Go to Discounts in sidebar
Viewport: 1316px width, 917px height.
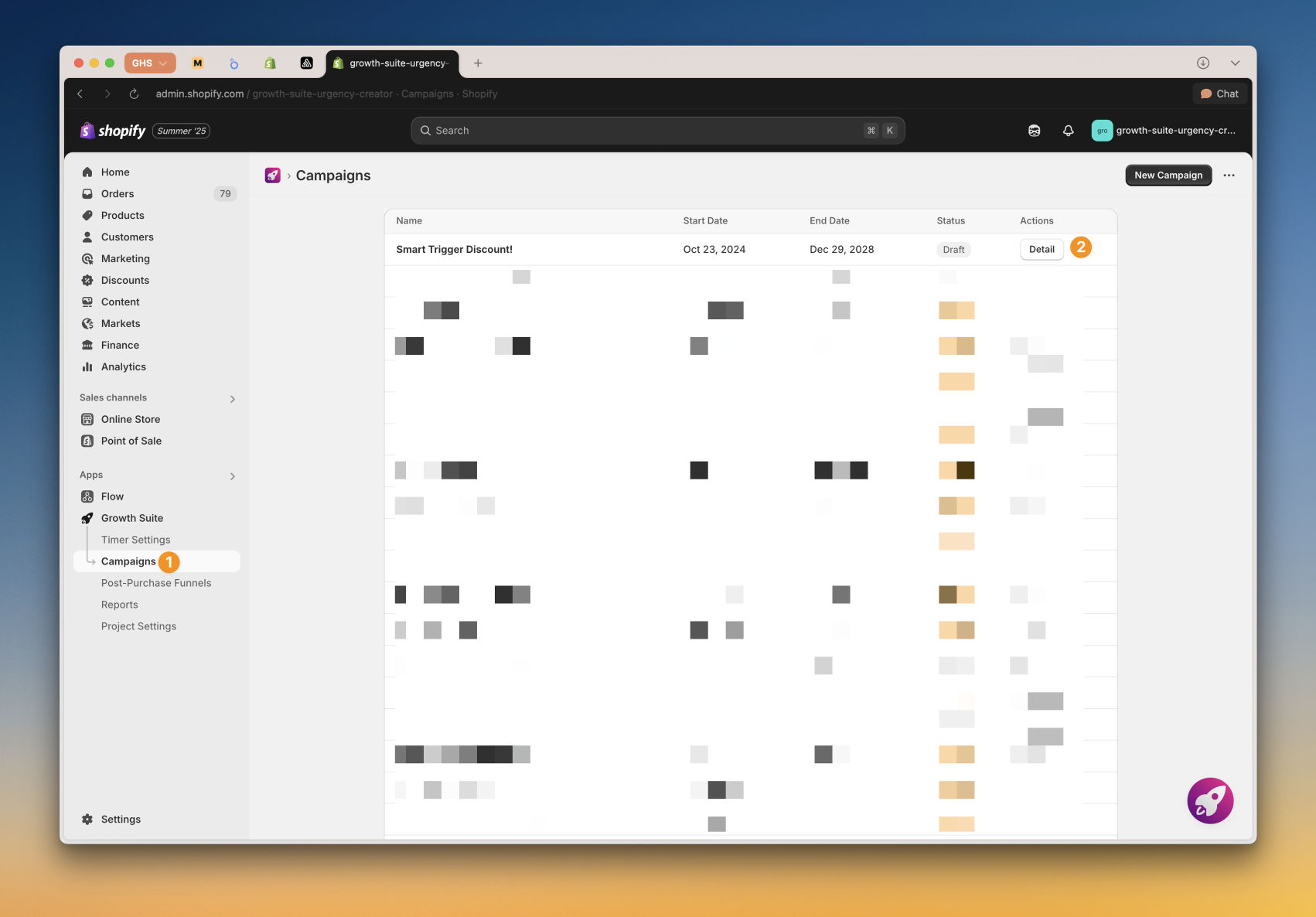click(x=124, y=280)
